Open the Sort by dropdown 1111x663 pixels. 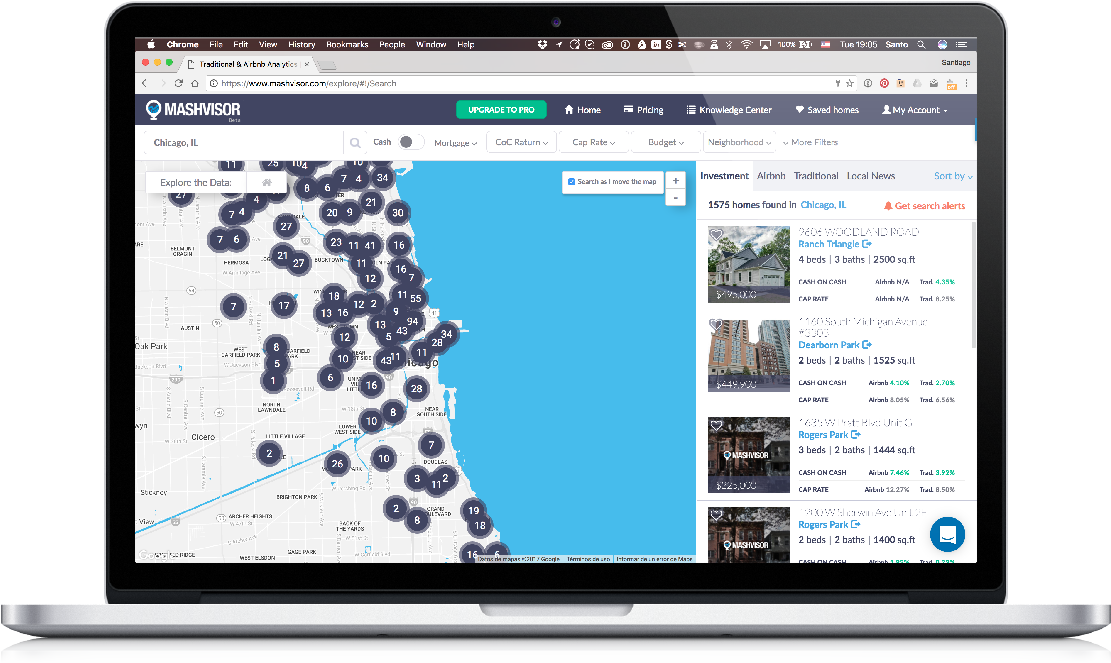point(953,176)
